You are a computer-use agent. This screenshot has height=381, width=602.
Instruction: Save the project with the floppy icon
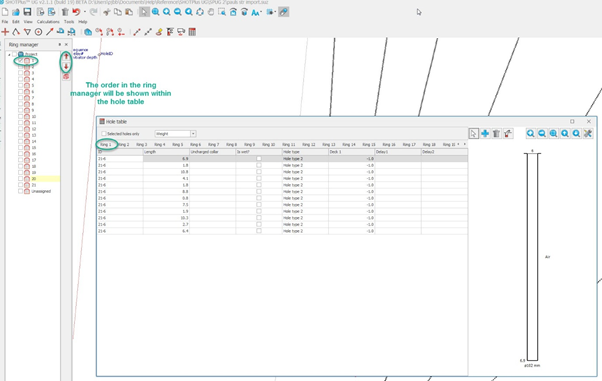point(27,12)
